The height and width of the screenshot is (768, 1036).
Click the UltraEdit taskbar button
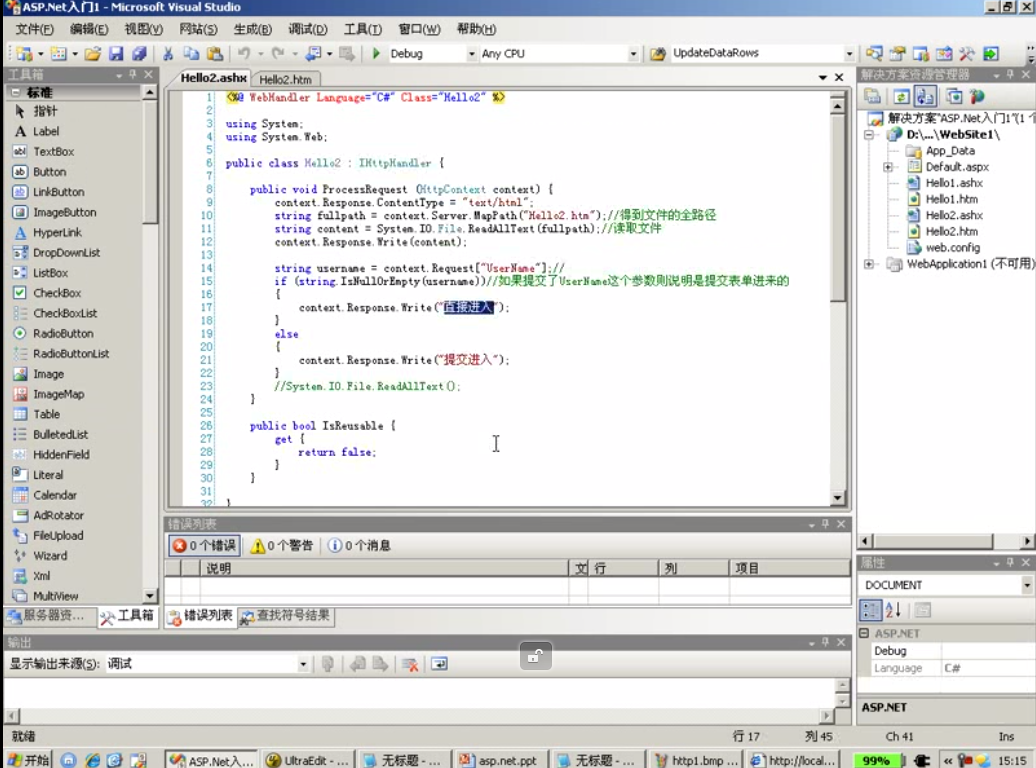[308, 760]
